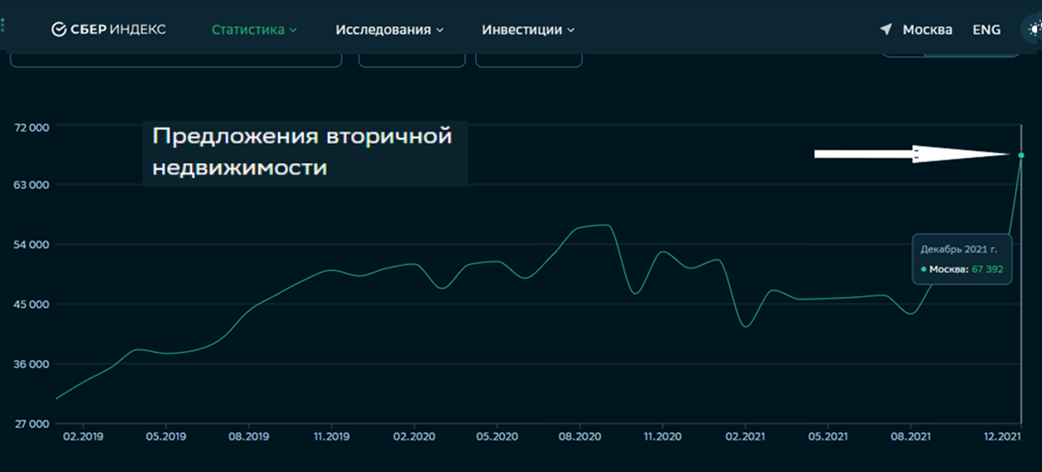Click the location arrow icon near Москва
Image resolution: width=1042 pixels, height=472 pixels.
pyautogui.click(x=886, y=29)
